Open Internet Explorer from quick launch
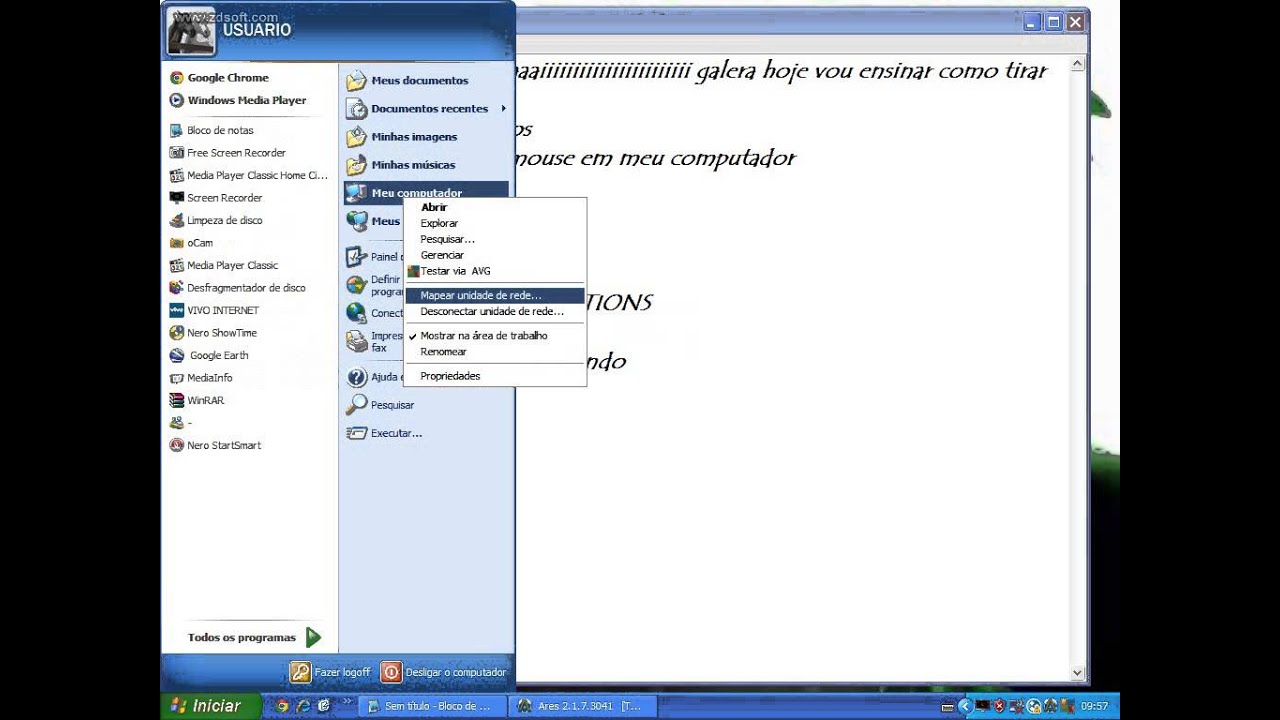This screenshot has width=1280, height=720. tap(303, 706)
